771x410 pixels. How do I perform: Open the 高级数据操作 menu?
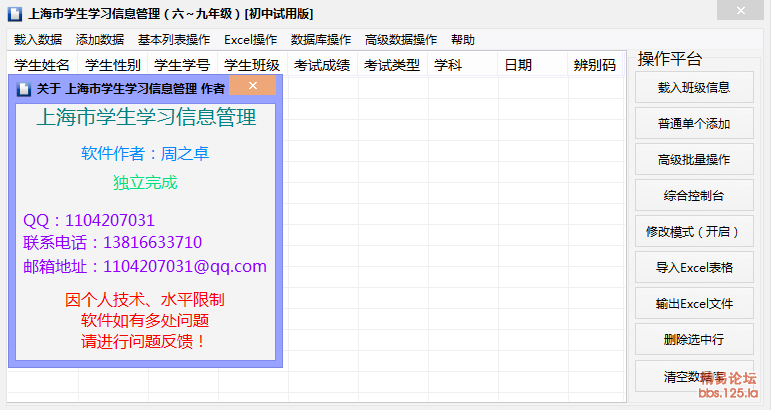[401, 40]
